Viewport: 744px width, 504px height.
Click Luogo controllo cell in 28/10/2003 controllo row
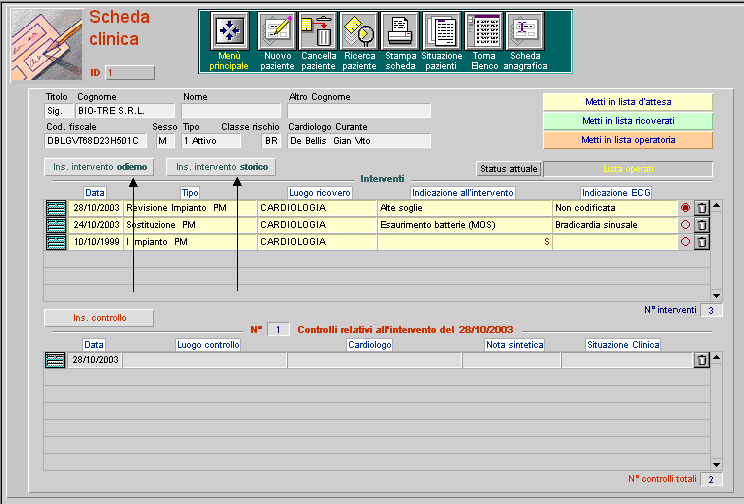coord(205,360)
